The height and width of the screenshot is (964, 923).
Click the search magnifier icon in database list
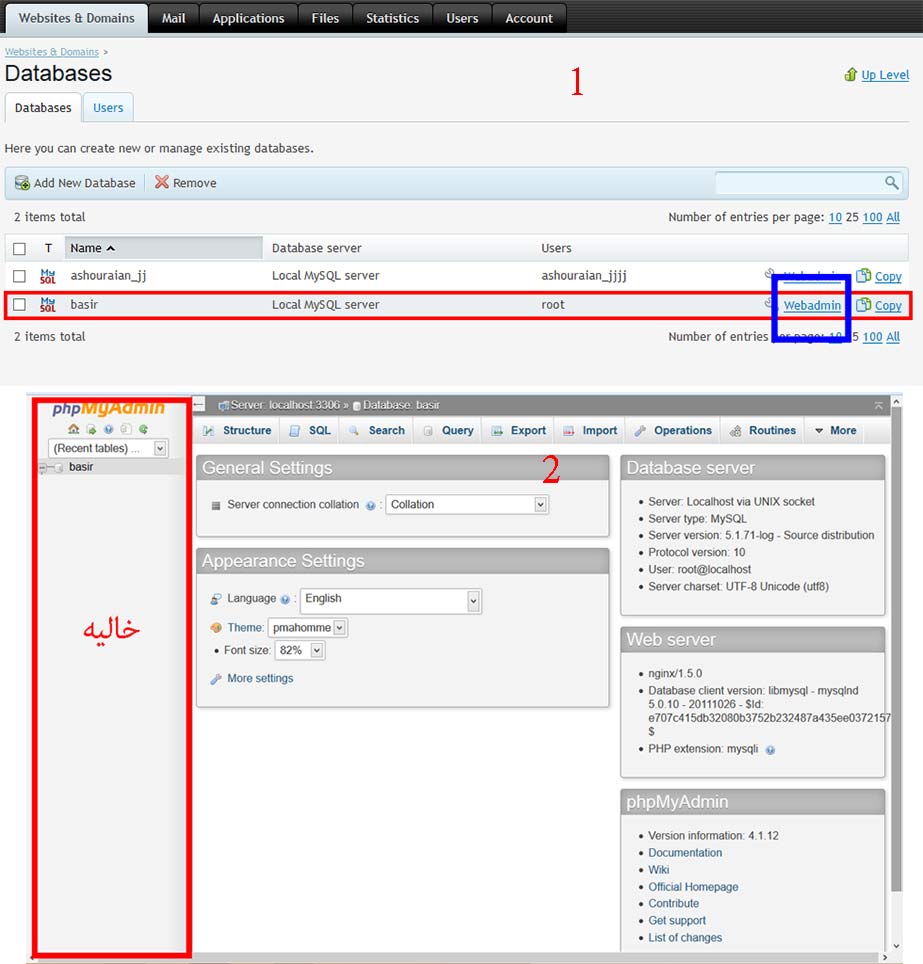click(x=891, y=183)
